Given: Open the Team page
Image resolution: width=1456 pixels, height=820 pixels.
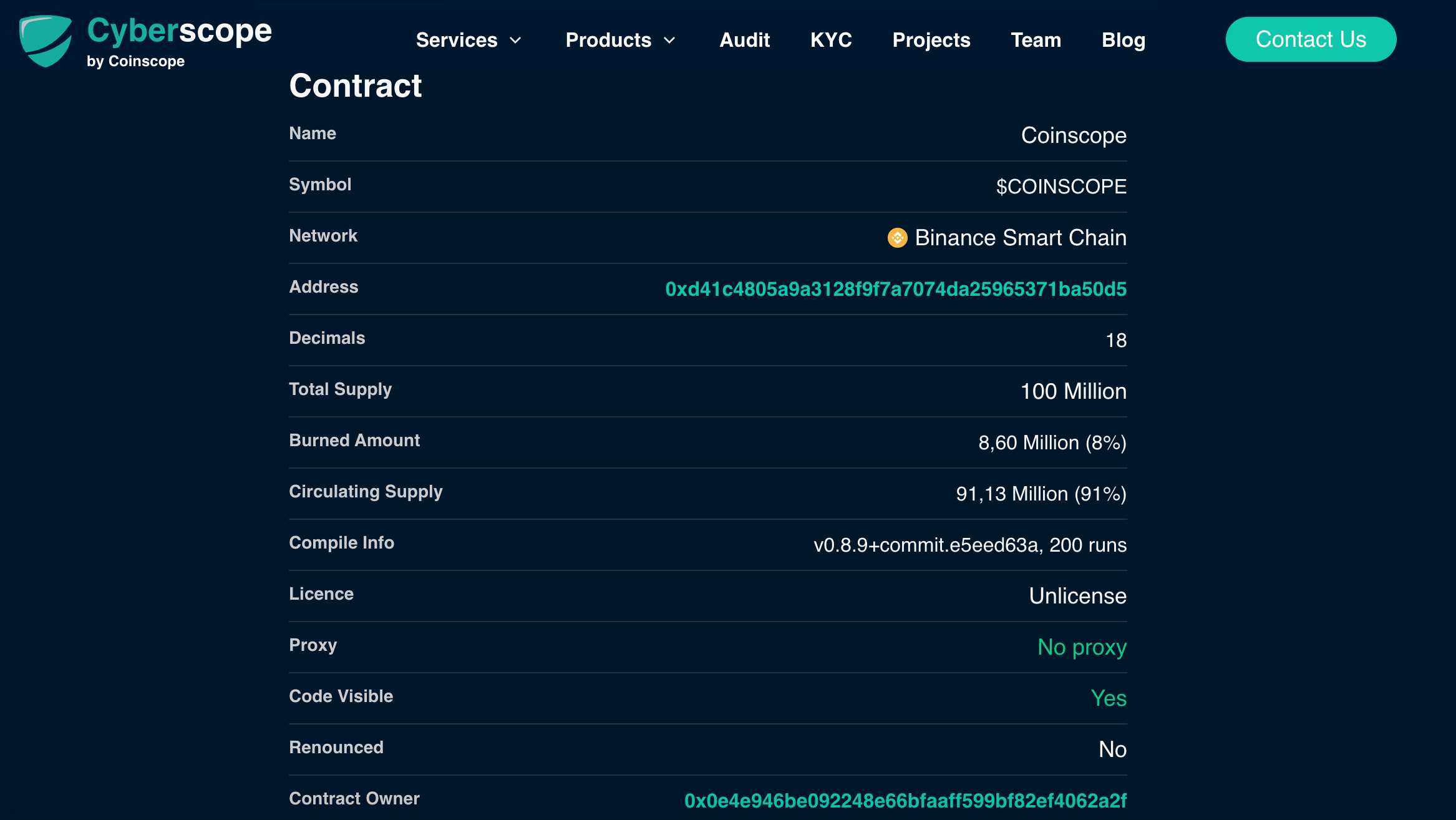Looking at the screenshot, I should pyautogui.click(x=1036, y=40).
